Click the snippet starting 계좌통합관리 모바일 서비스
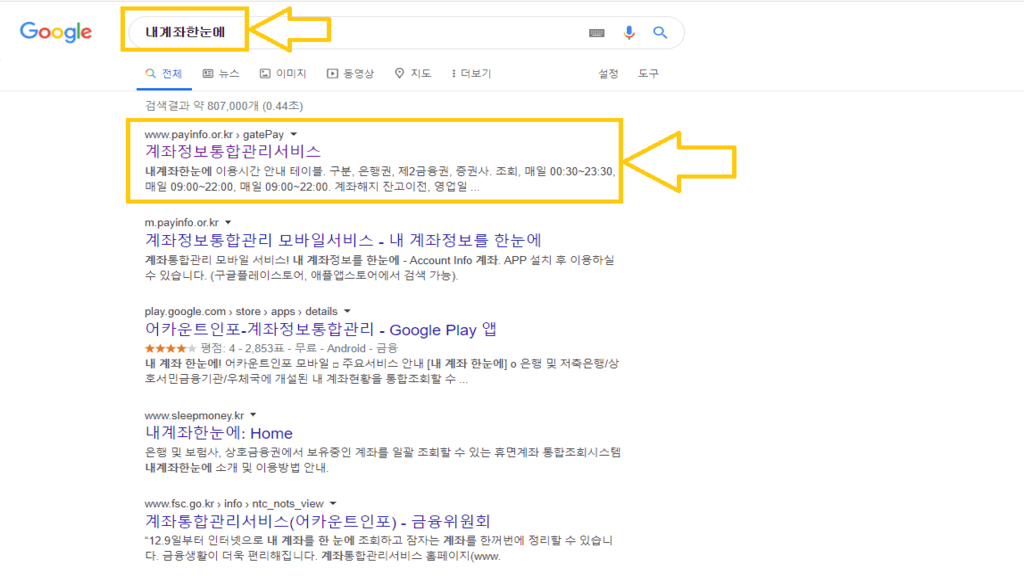 pyautogui.click(x=379, y=268)
